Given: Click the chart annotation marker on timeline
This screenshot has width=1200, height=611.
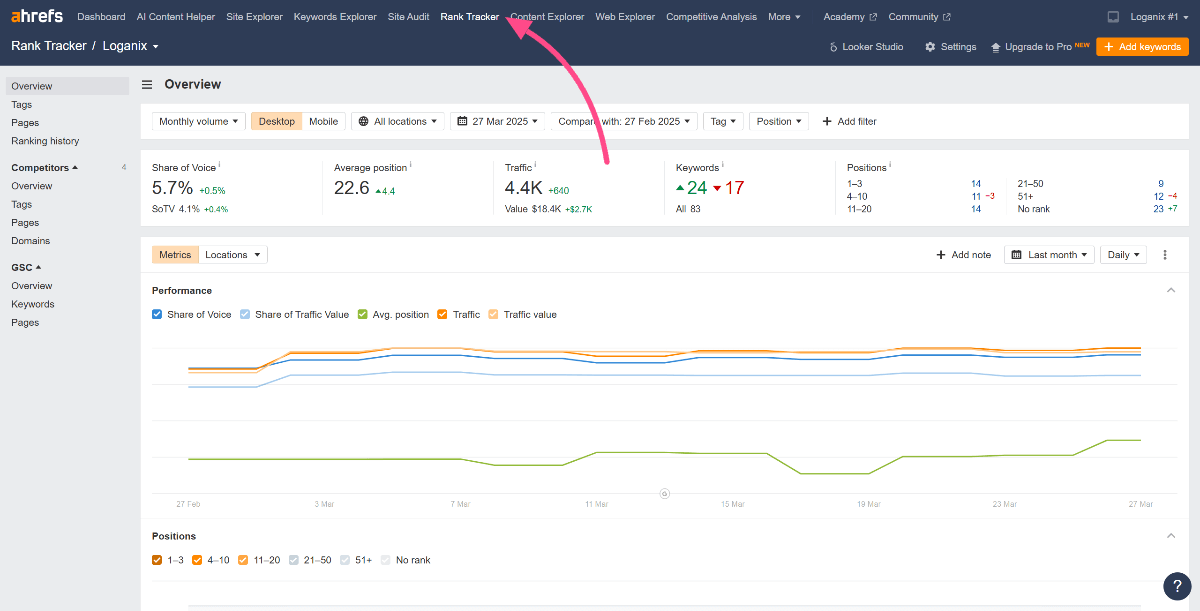Looking at the screenshot, I should pyautogui.click(x=664, y=493).
